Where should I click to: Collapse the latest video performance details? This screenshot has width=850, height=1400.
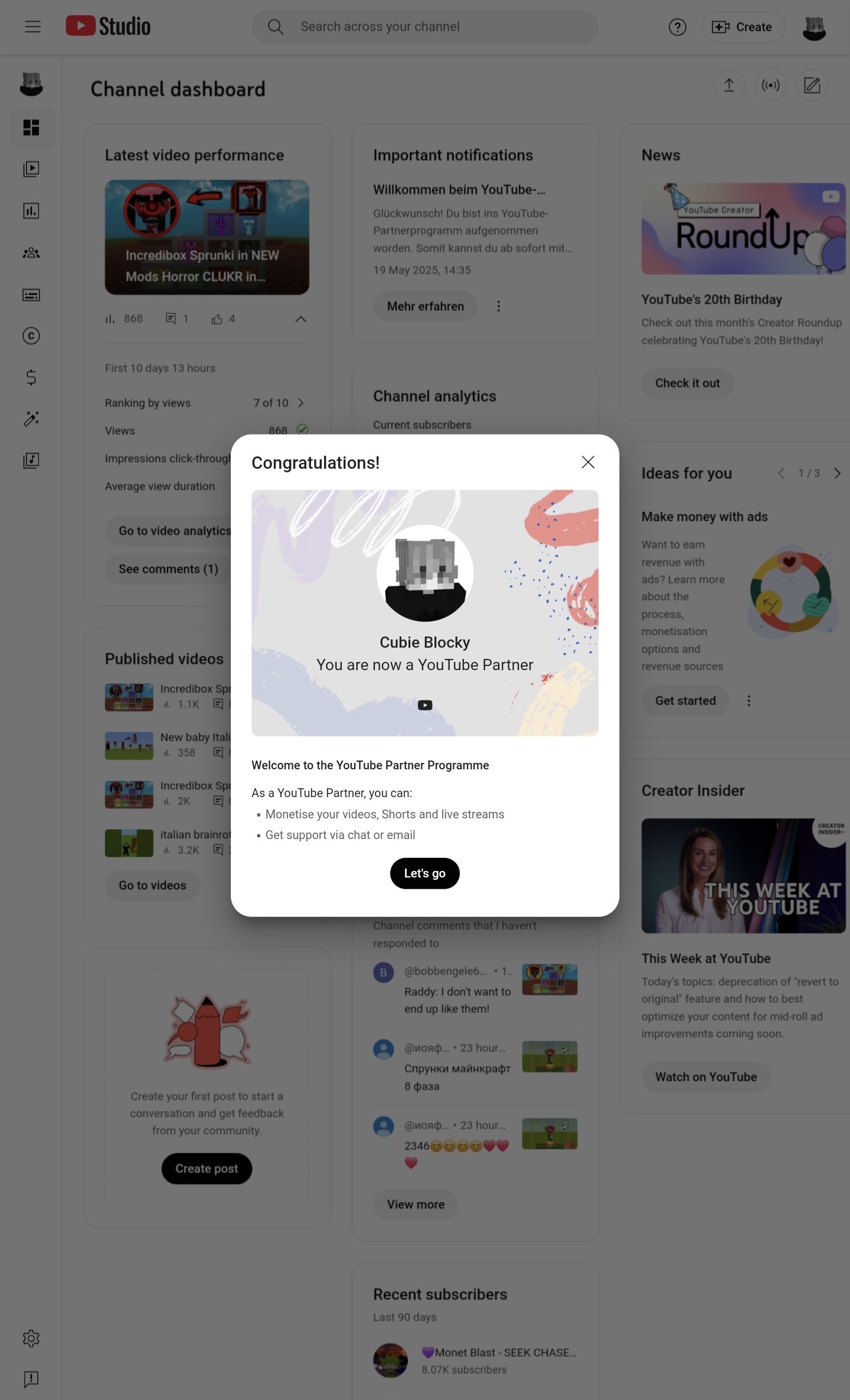coord(300,319)
